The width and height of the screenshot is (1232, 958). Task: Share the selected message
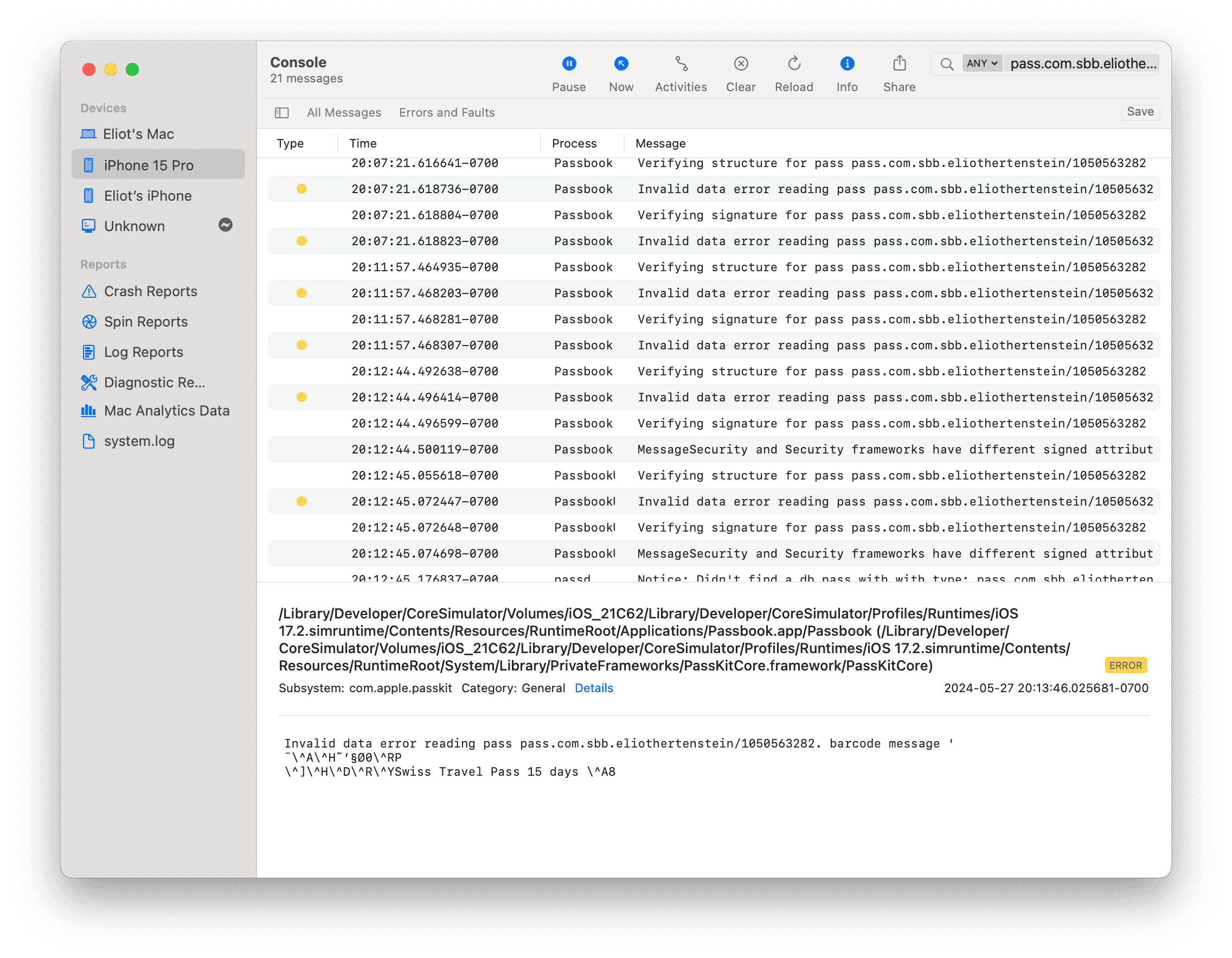[x=899, y=74]
